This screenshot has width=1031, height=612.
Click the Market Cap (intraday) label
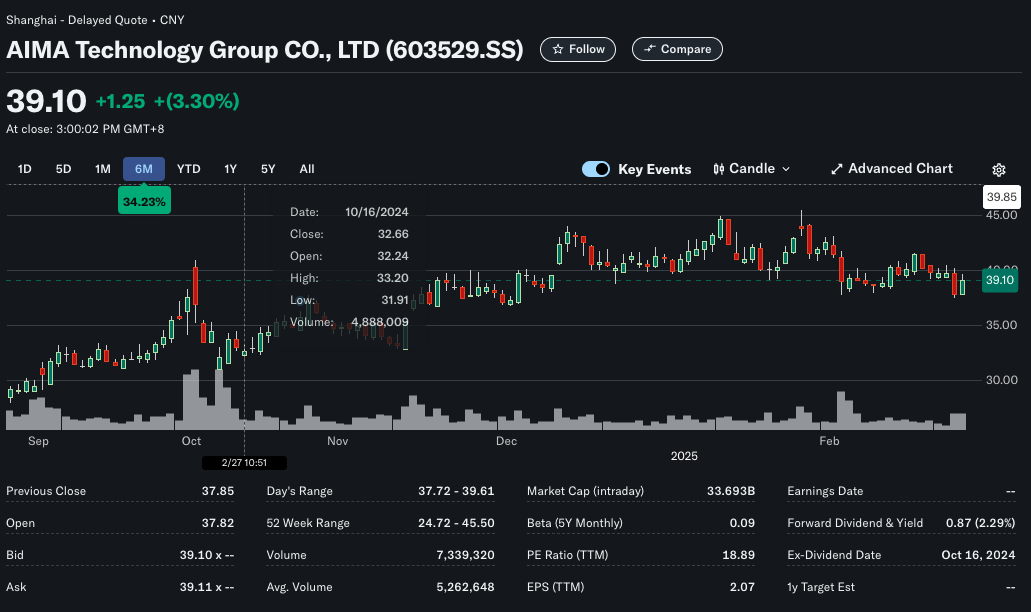coord(585,491)
